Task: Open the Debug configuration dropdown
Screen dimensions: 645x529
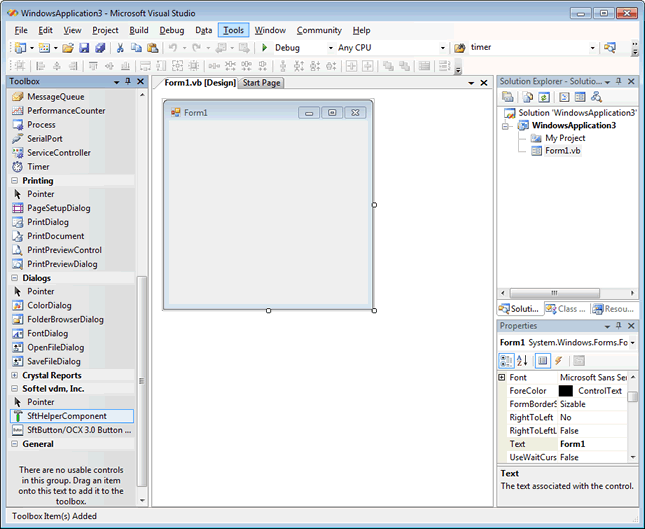Action: (x=329, y=47)
